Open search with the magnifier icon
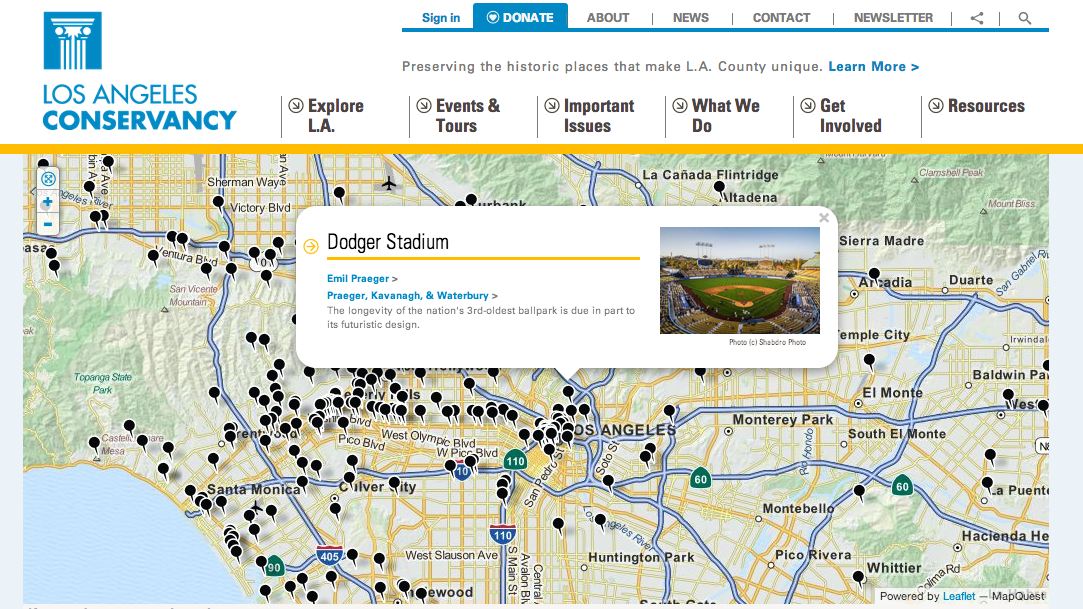1083x609 pixels. click(x=1025, y=19)
